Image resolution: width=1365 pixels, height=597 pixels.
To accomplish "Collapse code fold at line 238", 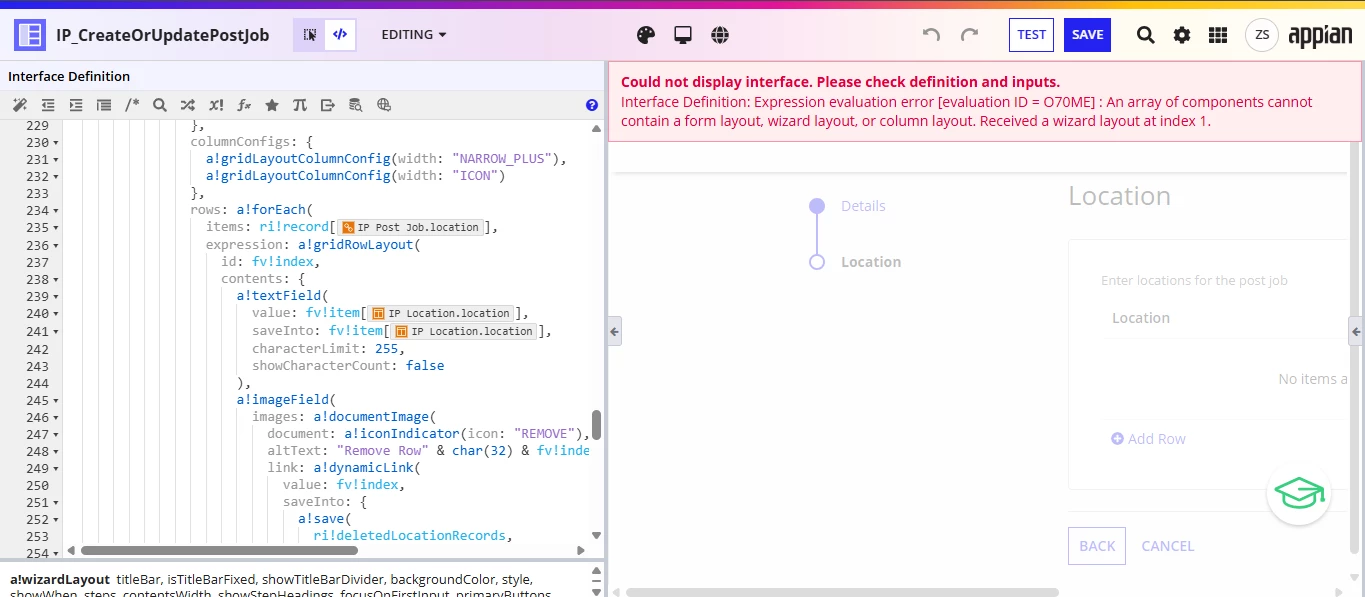I will pos(55,280).
